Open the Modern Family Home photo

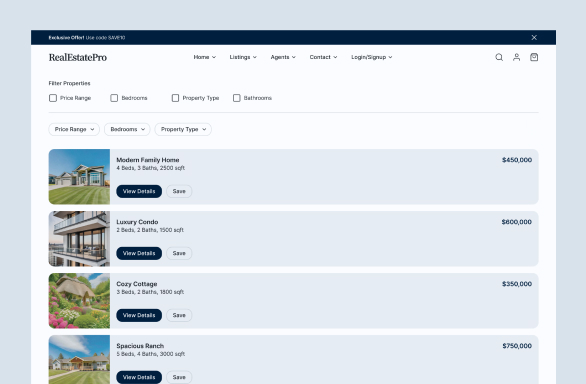79,177
